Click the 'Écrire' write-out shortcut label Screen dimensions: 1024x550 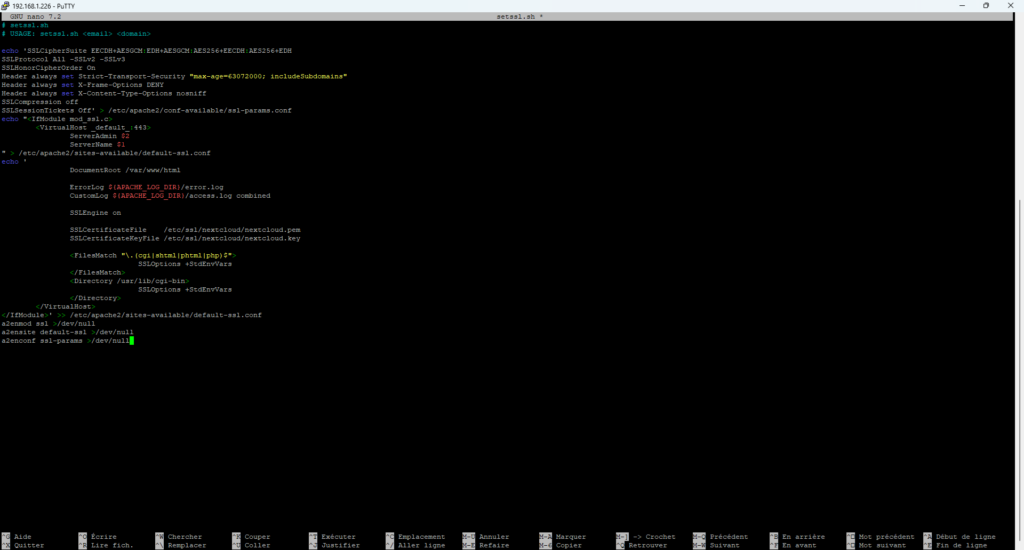(x=103, y=537)
